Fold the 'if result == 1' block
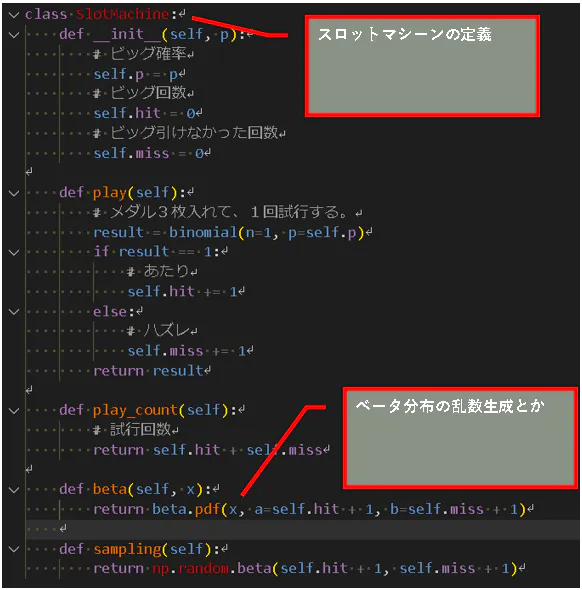The width and height of the screenshot is (582, 590). 14,252
